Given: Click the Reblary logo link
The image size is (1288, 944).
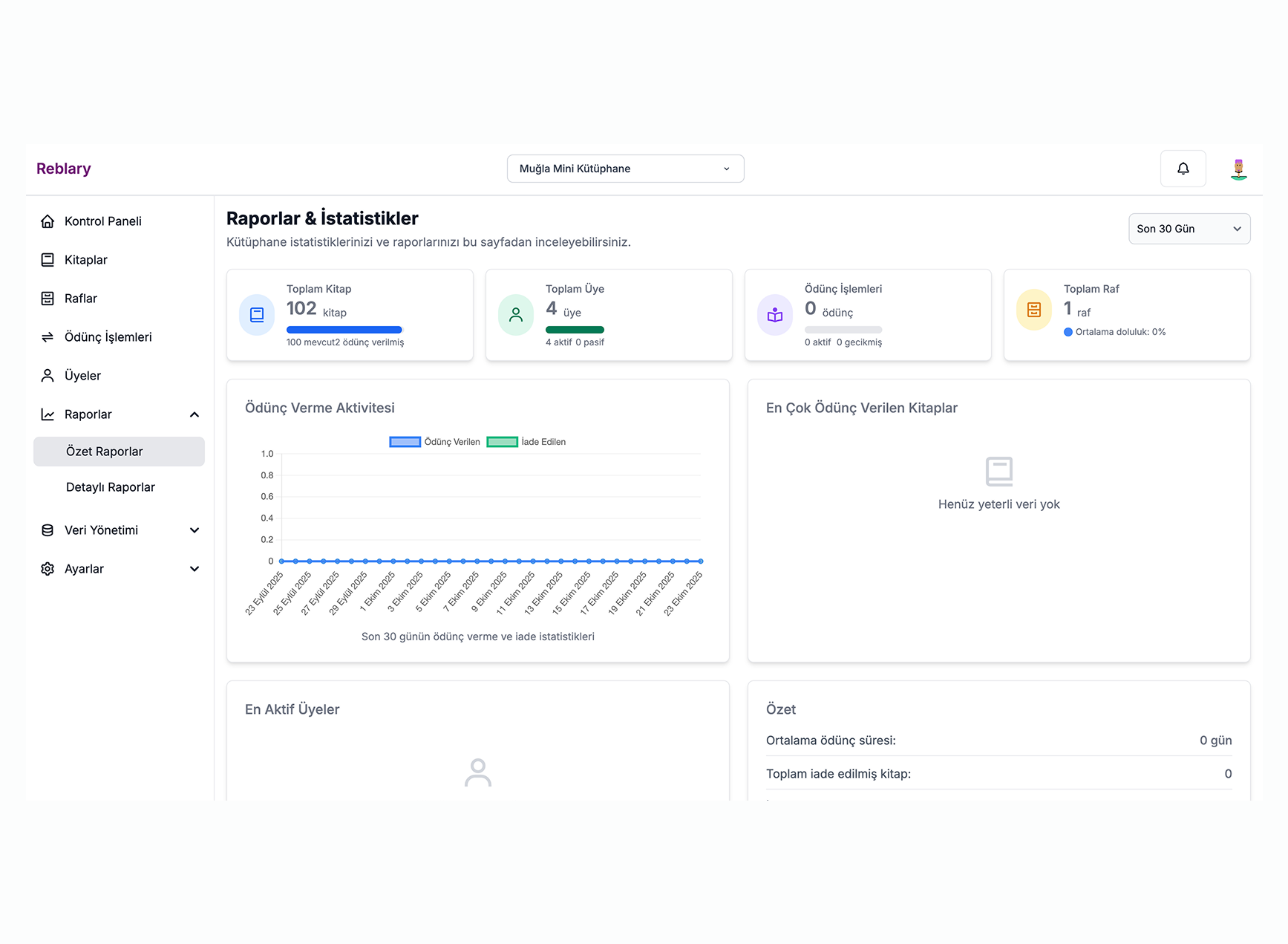Looking at the screenshot, I should 64,169.
